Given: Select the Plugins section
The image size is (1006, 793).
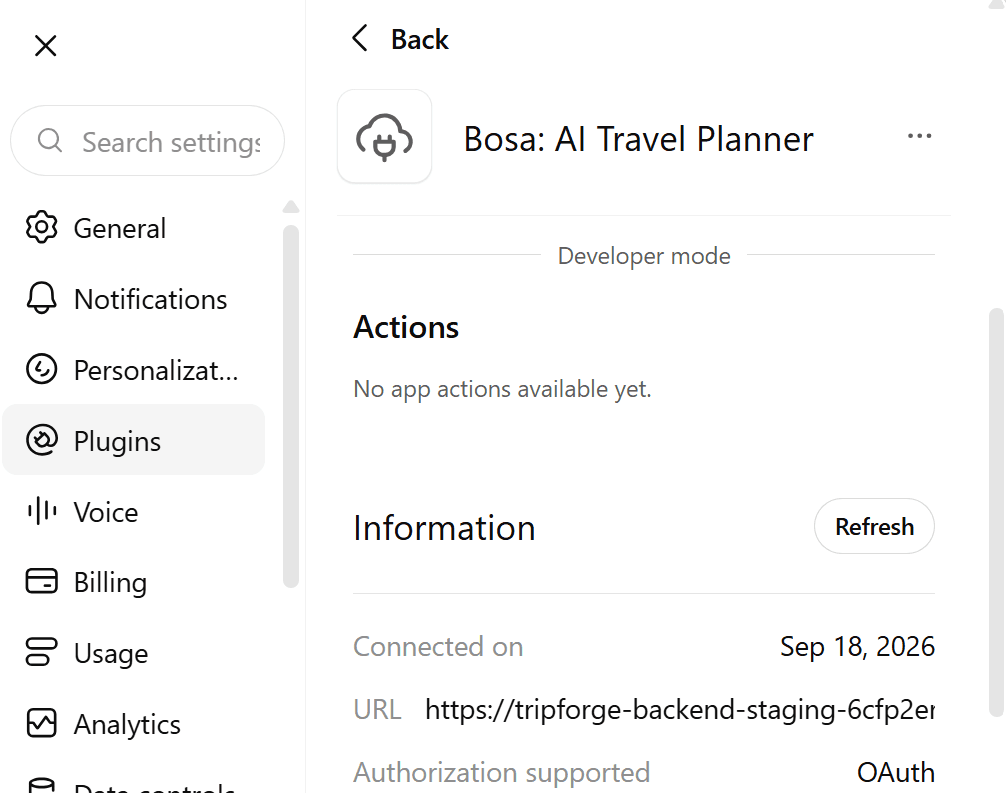Looking at the screenshot, I should (133, 440).
